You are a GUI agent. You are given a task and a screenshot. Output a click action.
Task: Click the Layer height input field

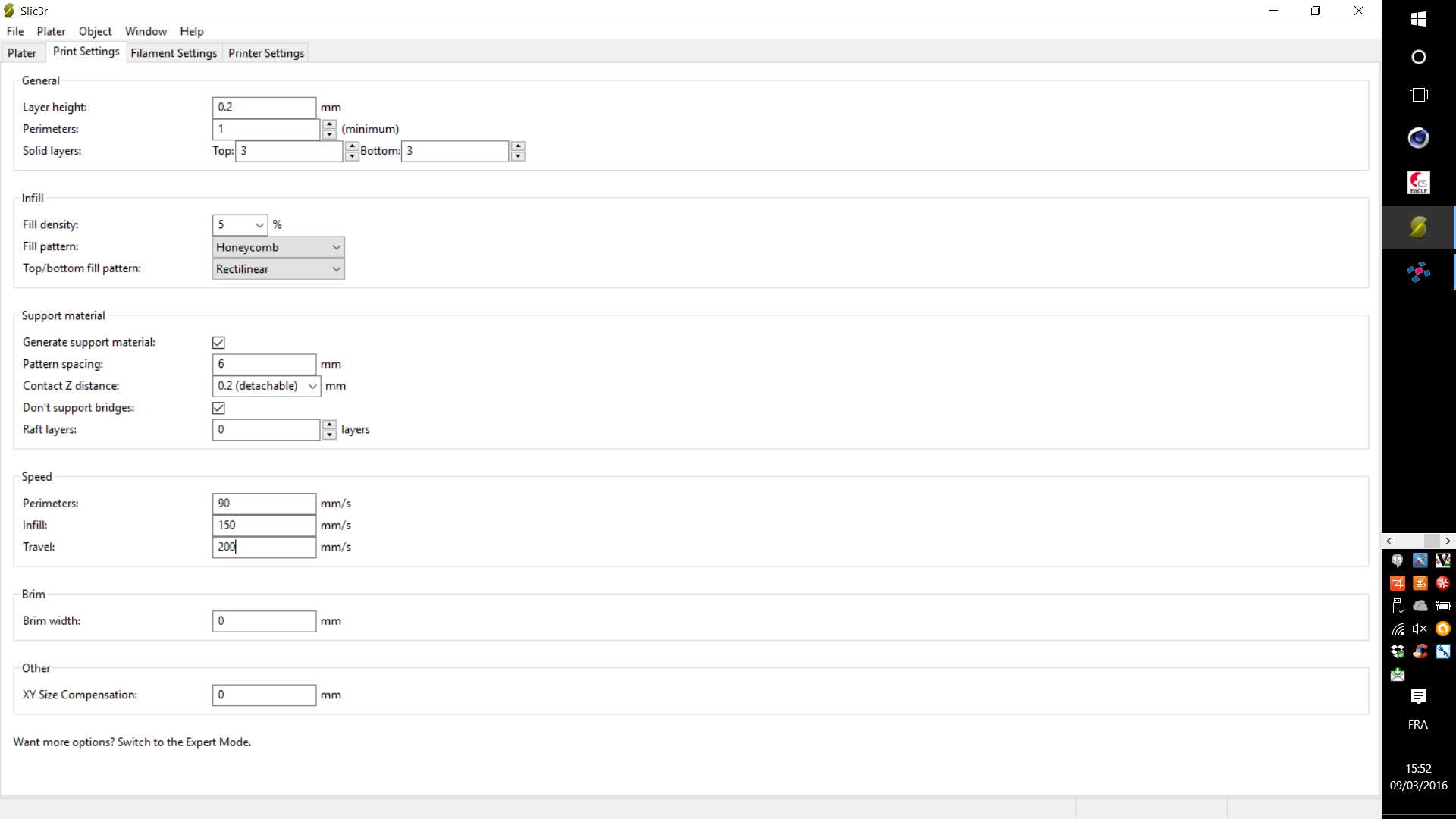263,107
